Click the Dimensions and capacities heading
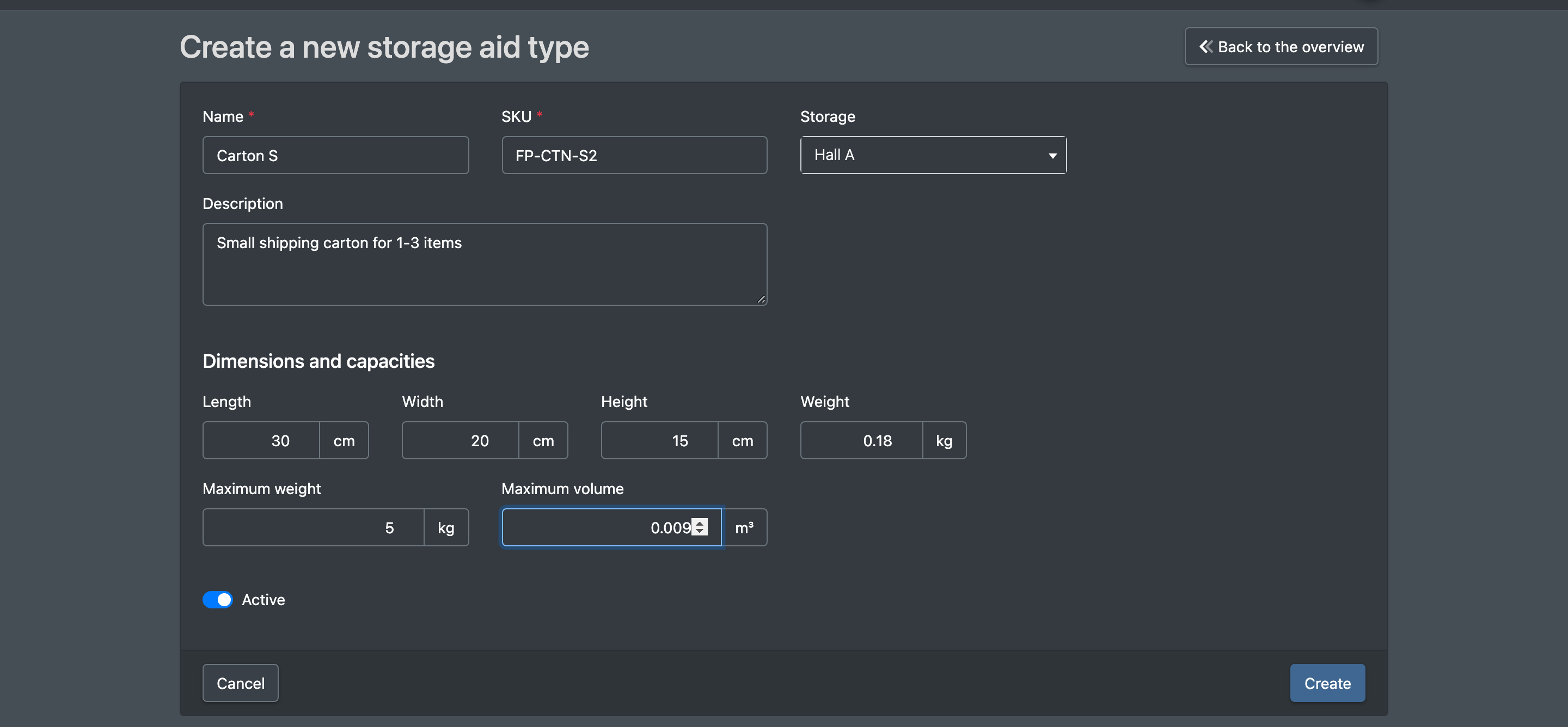 pos(318,361)
